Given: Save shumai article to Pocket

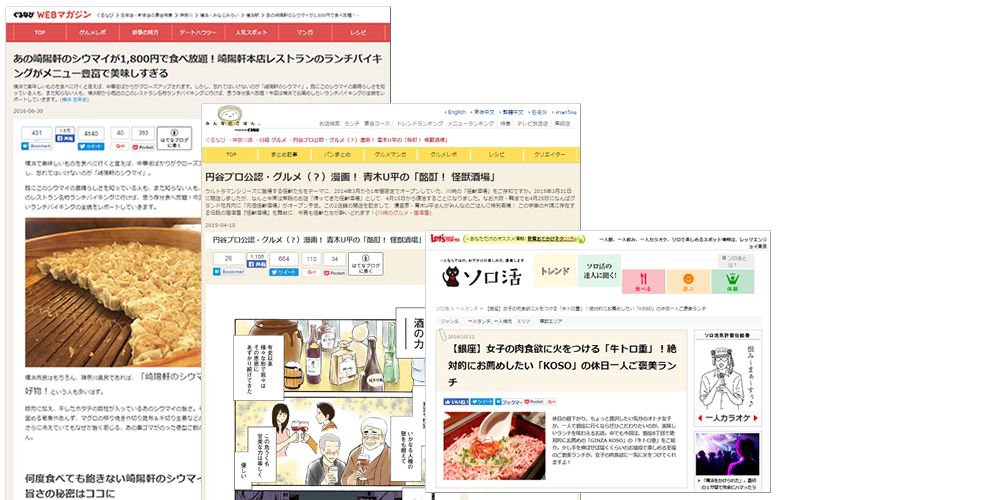Looking at the screenshot, I should tap(143, 146).
